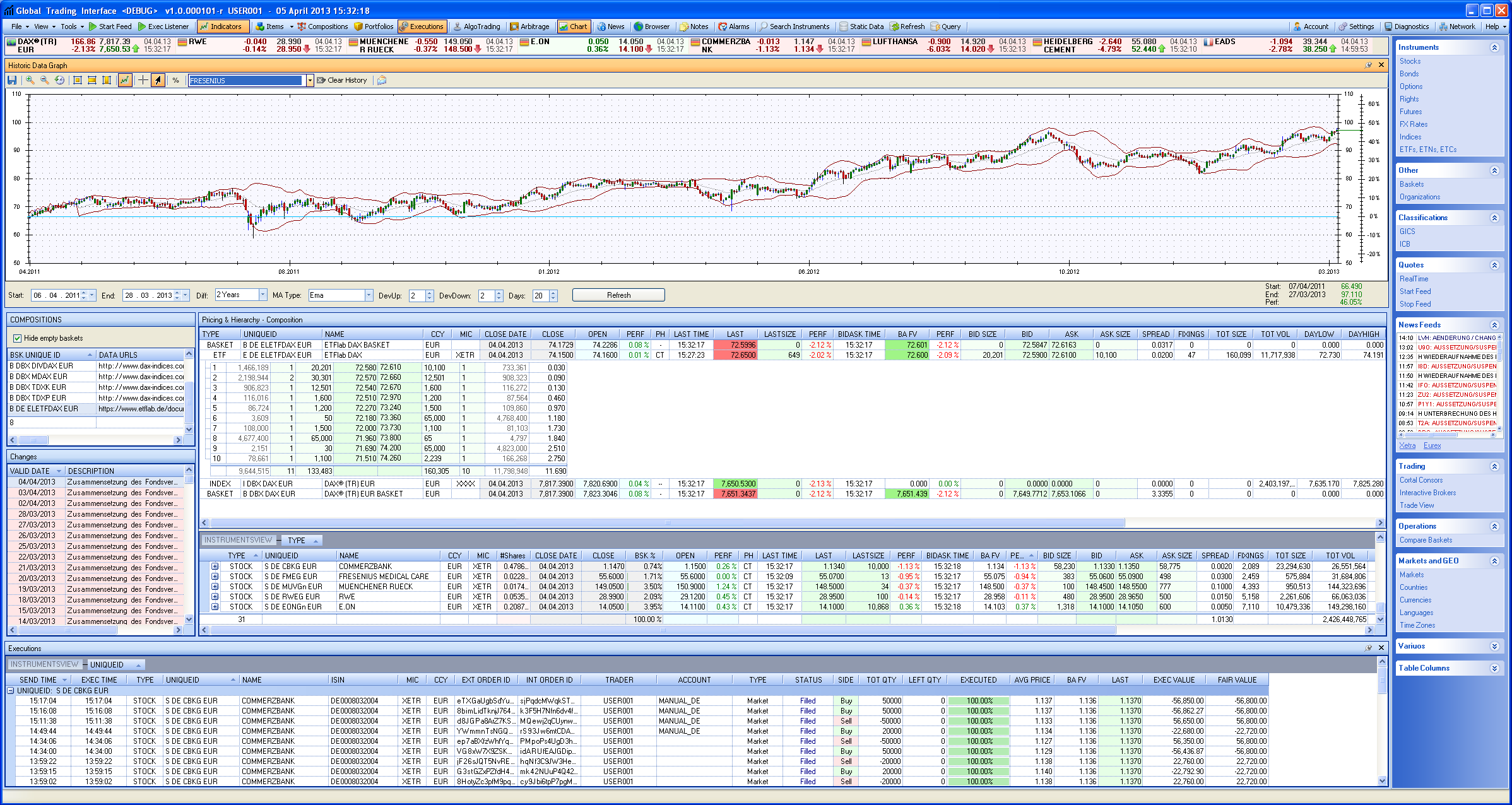Click the percent scale icon
Viewport: 1512px width, 805px height.
175,80
